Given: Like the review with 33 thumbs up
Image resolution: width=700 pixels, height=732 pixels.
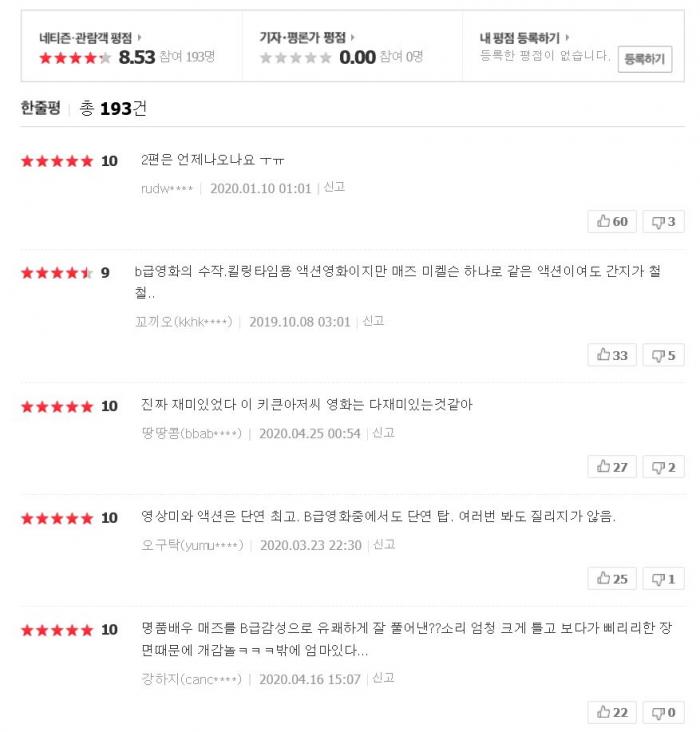Looking at the screenshot, I should [x=612, y=355].
